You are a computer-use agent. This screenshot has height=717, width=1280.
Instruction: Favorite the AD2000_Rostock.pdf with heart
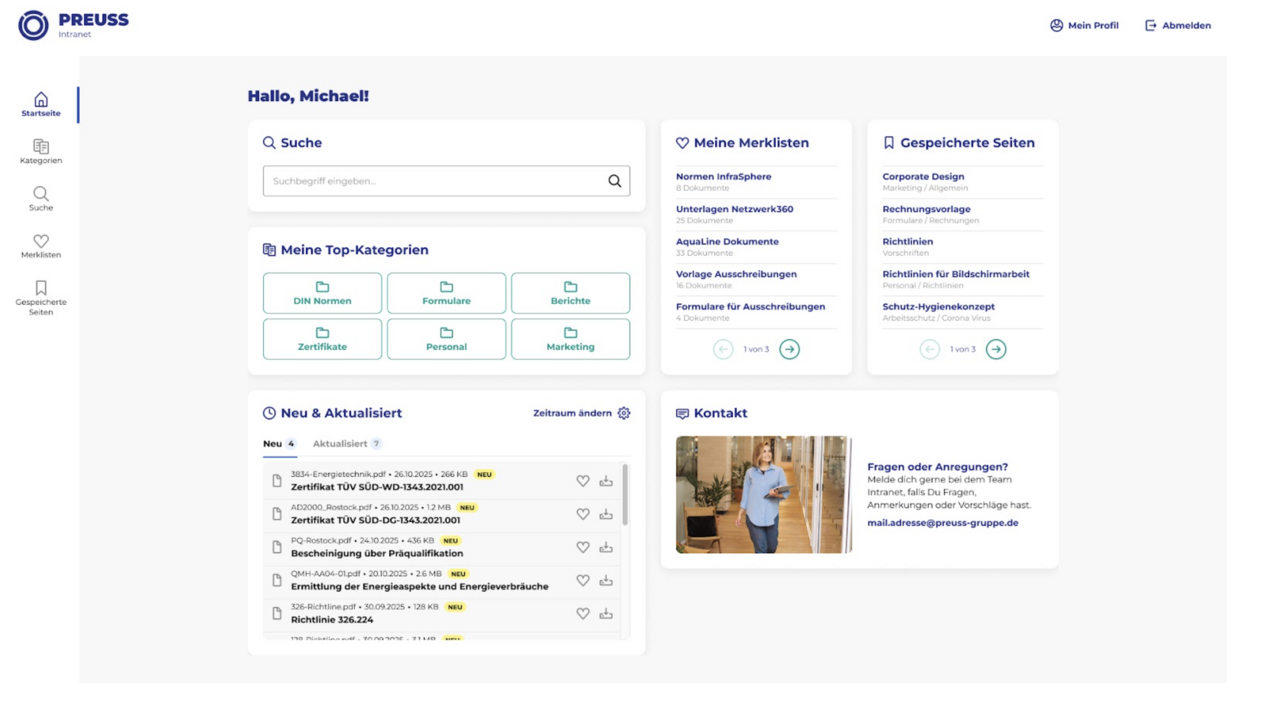pyautogui.click(x=583, y=514)
